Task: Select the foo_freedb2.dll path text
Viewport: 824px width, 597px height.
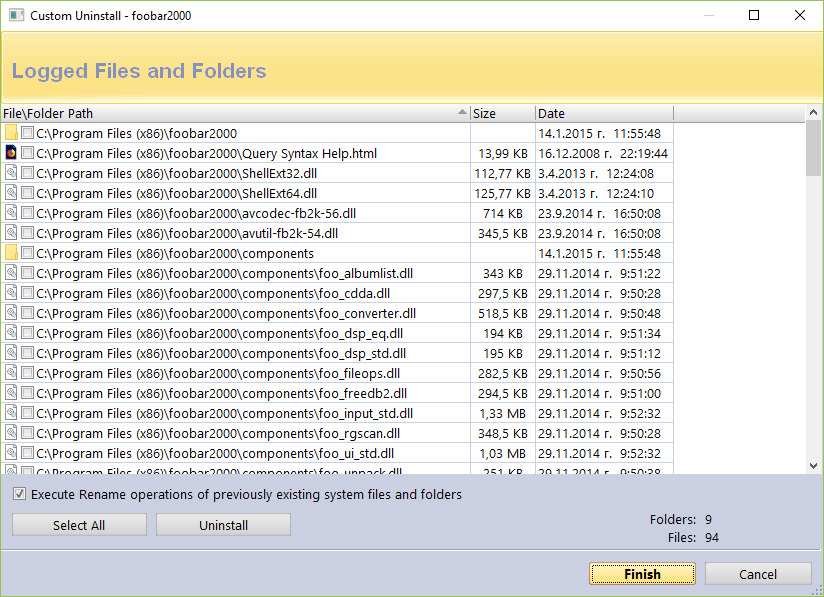Action: 221,394
